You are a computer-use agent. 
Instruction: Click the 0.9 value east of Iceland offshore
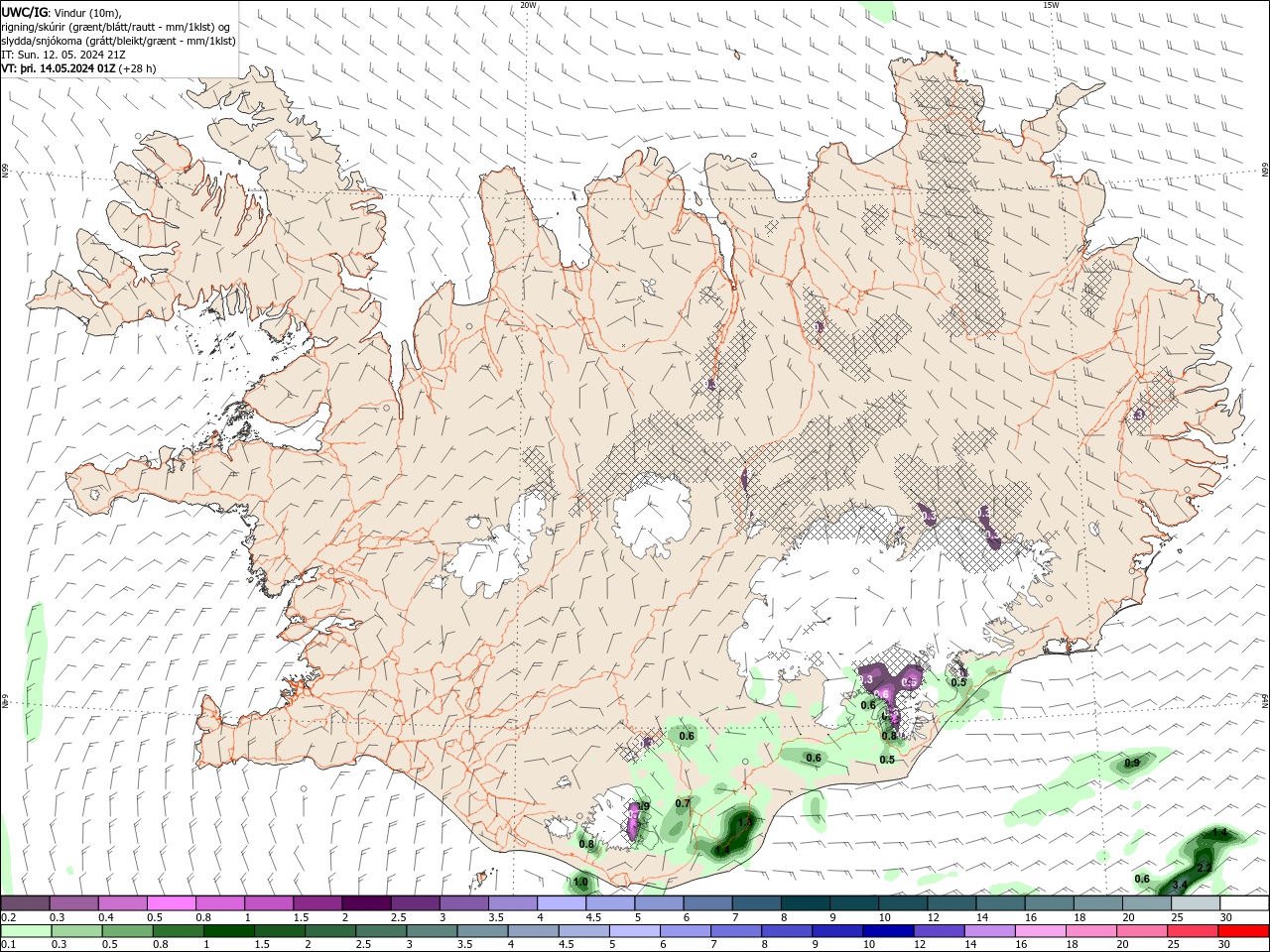click(1132, 762)
